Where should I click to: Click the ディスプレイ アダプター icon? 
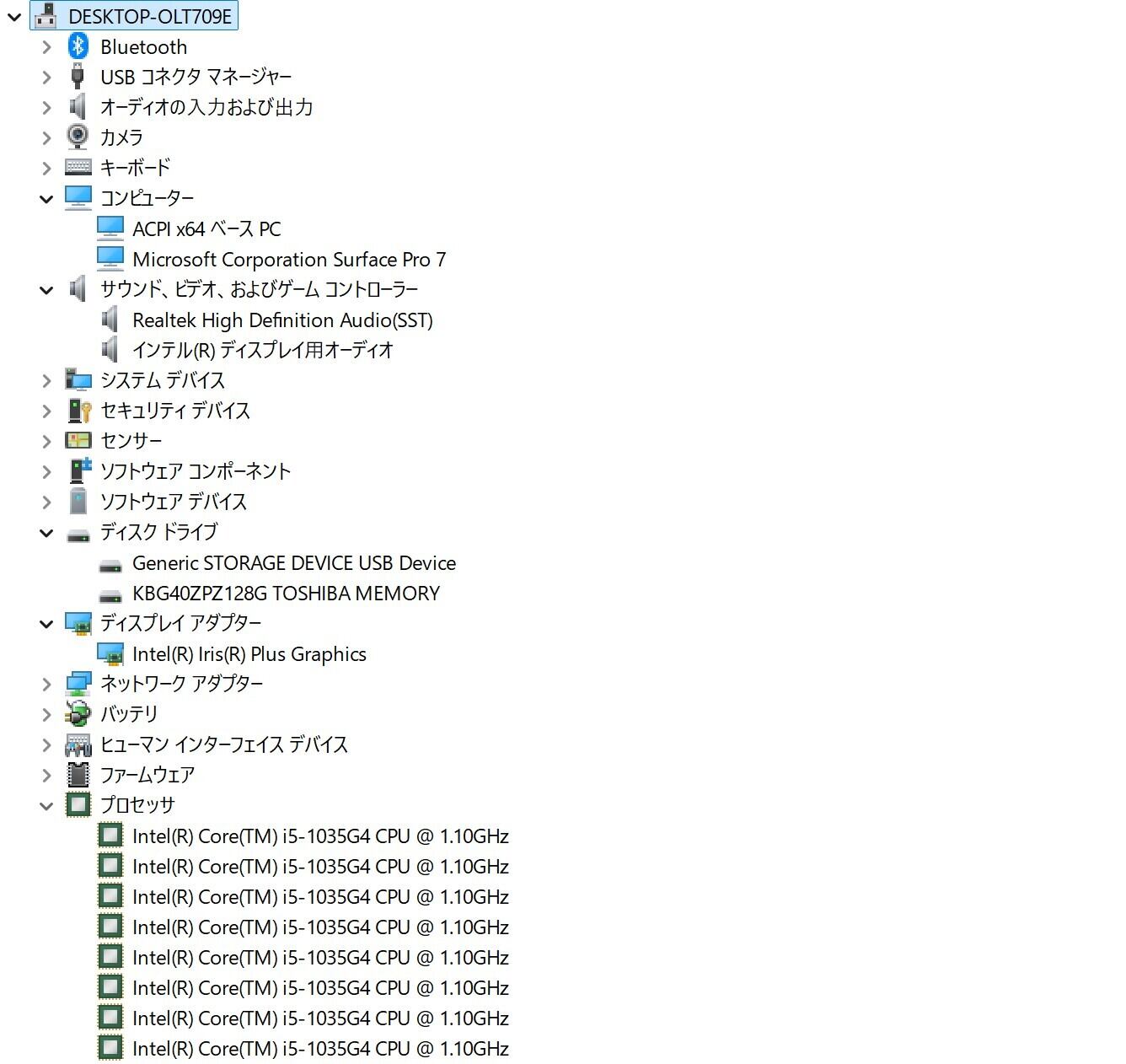78,623
